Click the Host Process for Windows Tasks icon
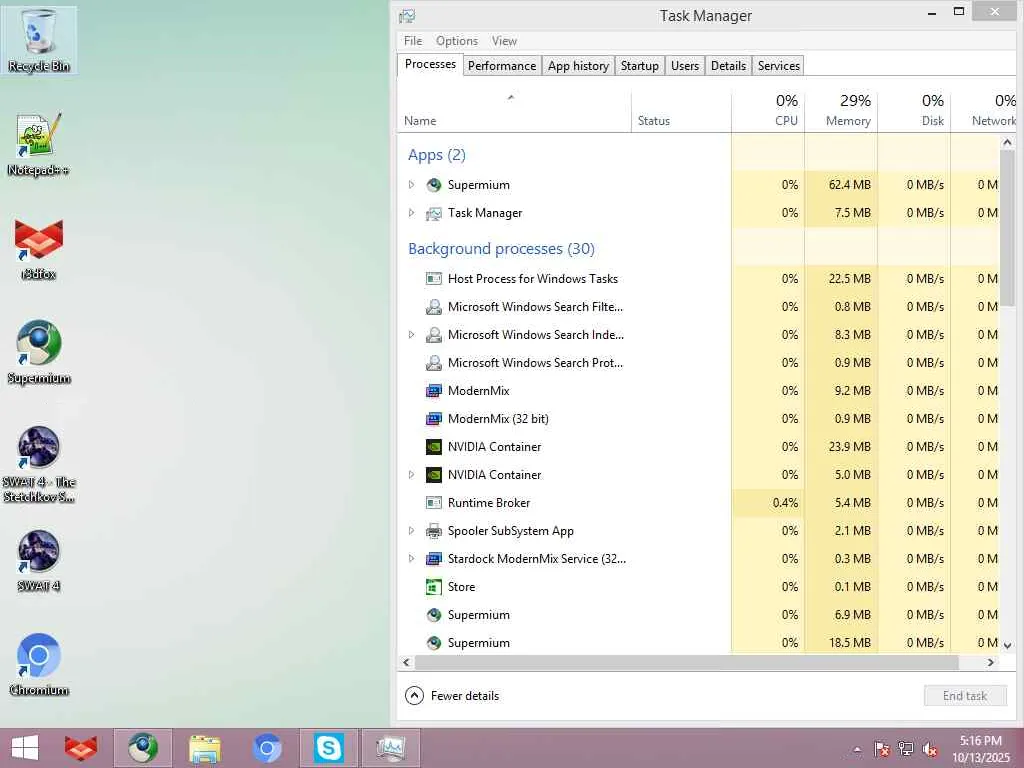 coord(434,279)
